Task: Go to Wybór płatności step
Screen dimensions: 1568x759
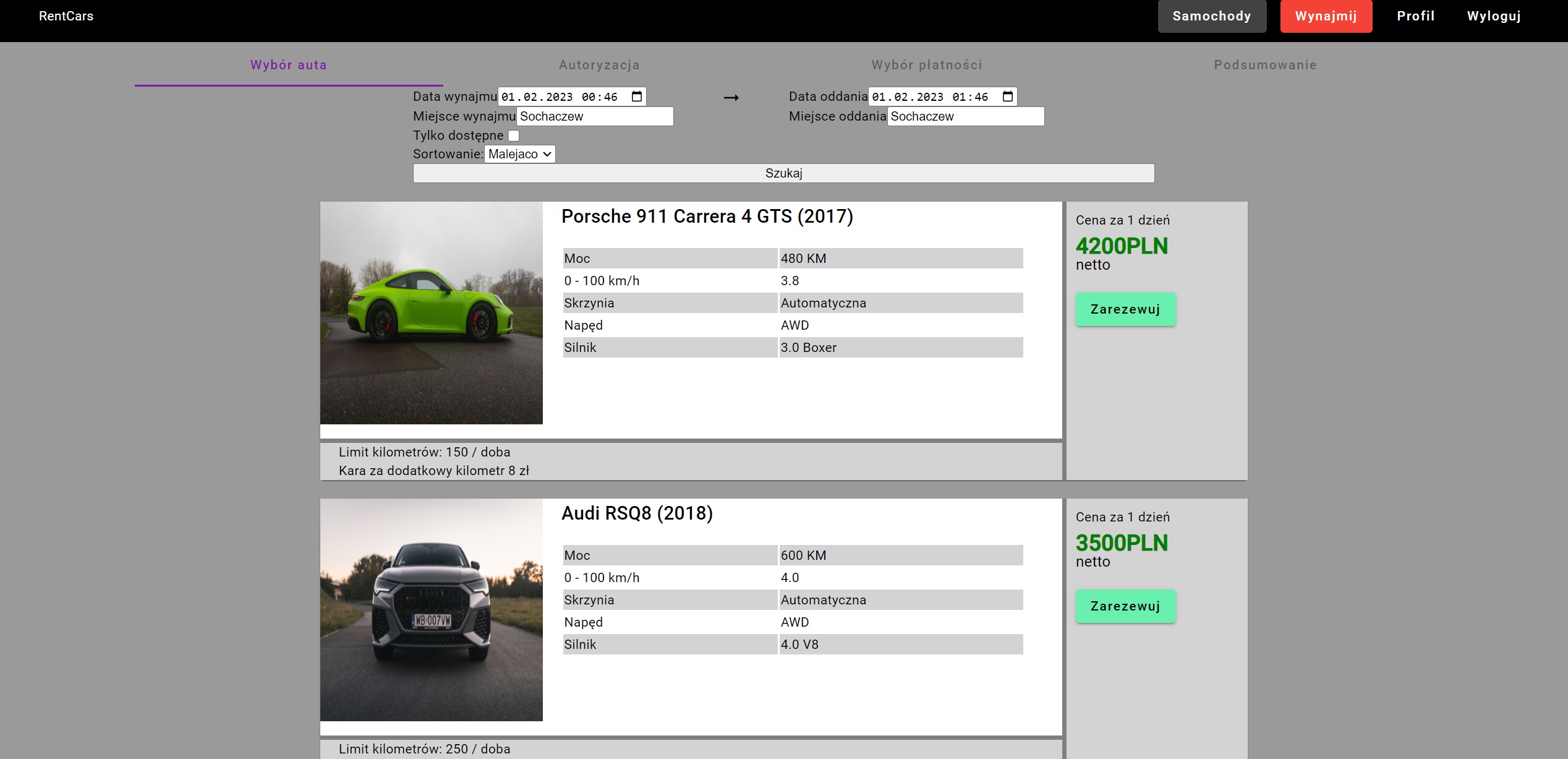Action: [926, 65]
